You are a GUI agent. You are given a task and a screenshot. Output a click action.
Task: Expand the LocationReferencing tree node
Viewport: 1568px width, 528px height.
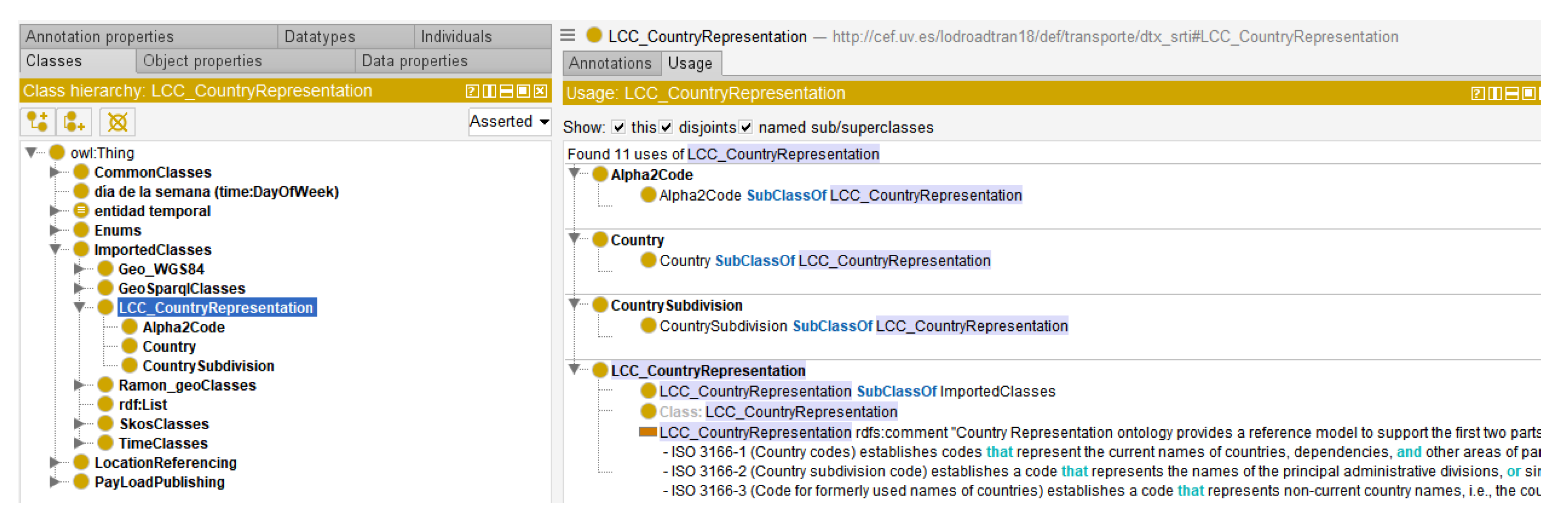pyautogui.click(x=55, y=463)
